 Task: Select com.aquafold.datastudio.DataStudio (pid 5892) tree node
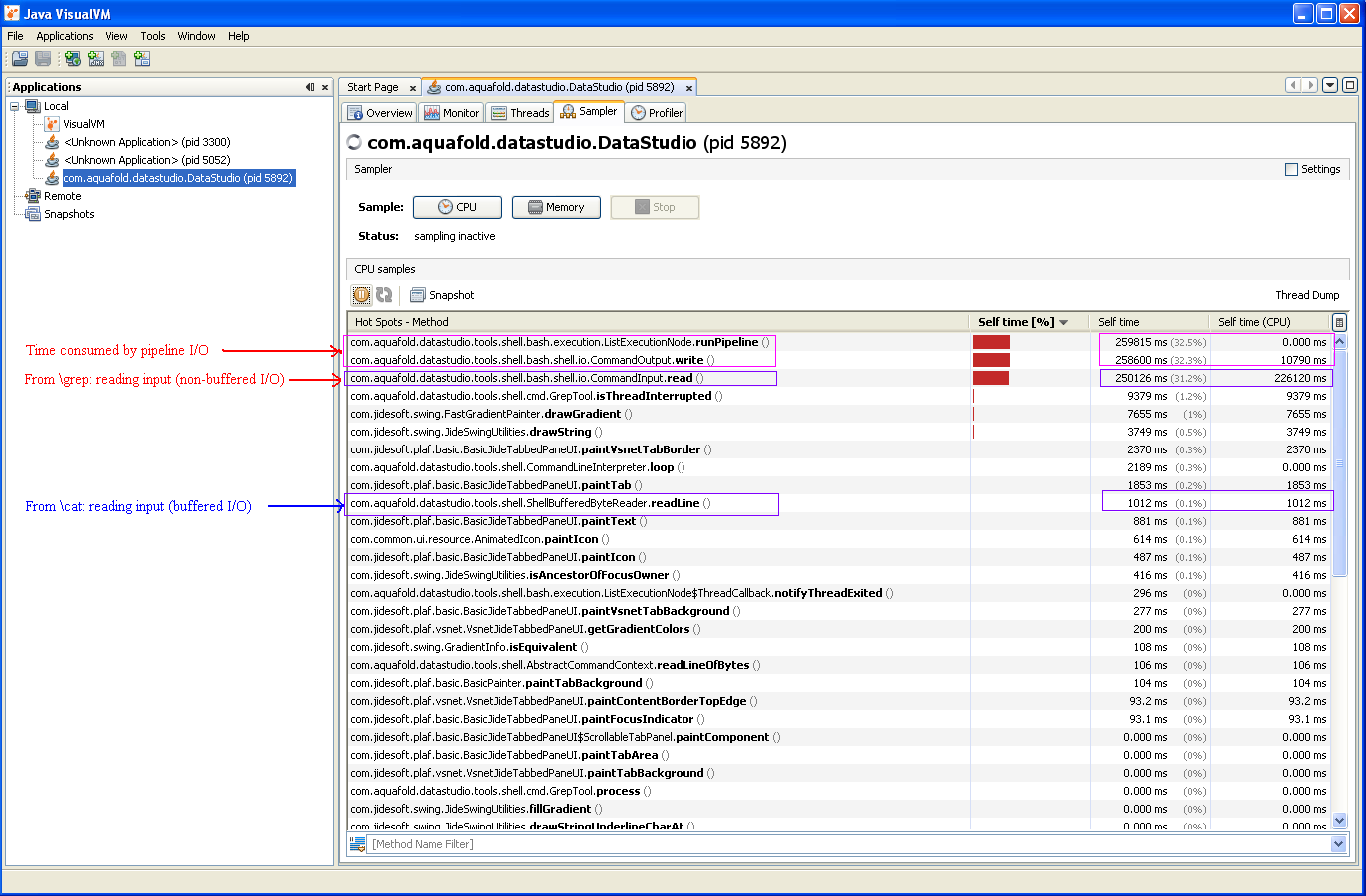(x=178, y=178)
